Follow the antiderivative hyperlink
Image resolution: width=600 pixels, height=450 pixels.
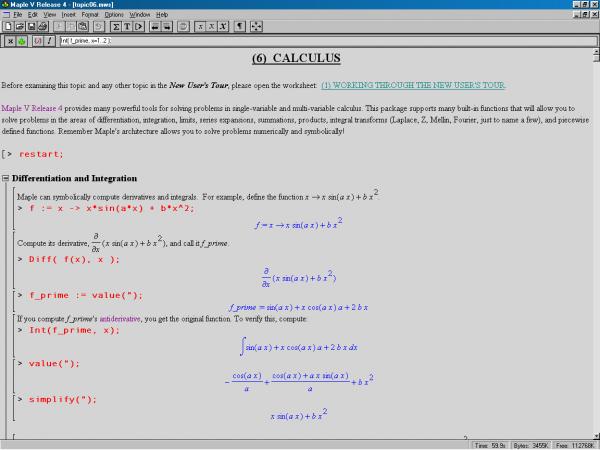[x=120, y=319]
